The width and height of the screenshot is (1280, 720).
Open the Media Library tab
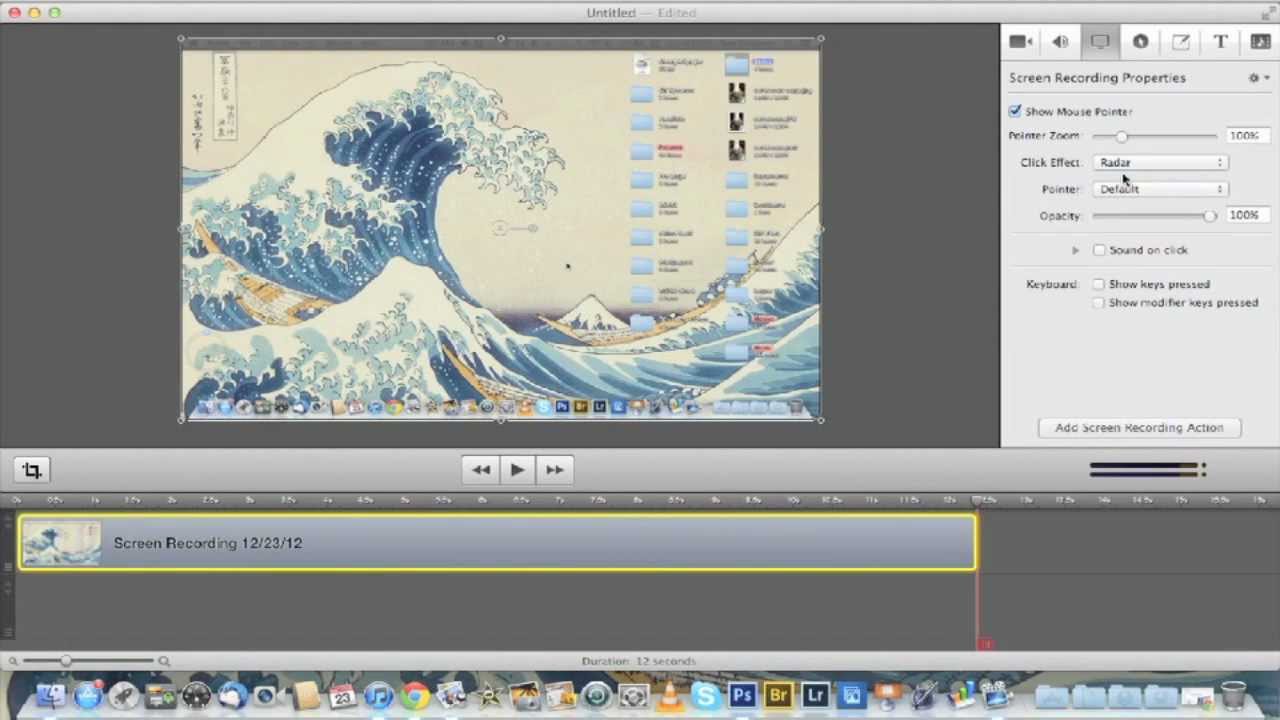click(x=1260, y=41)
